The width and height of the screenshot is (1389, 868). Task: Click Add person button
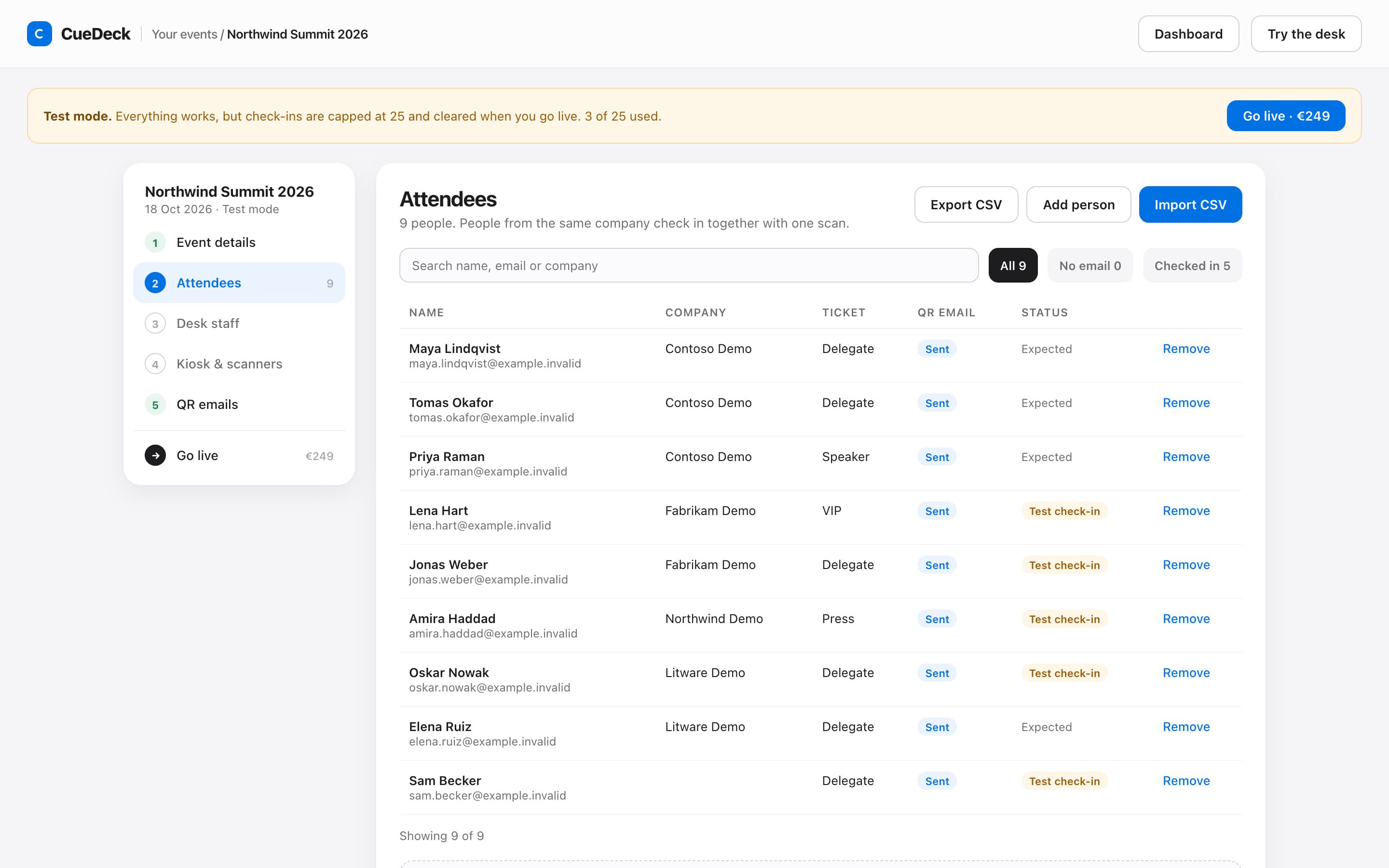pyautogui.click(x=1078, y=204)
